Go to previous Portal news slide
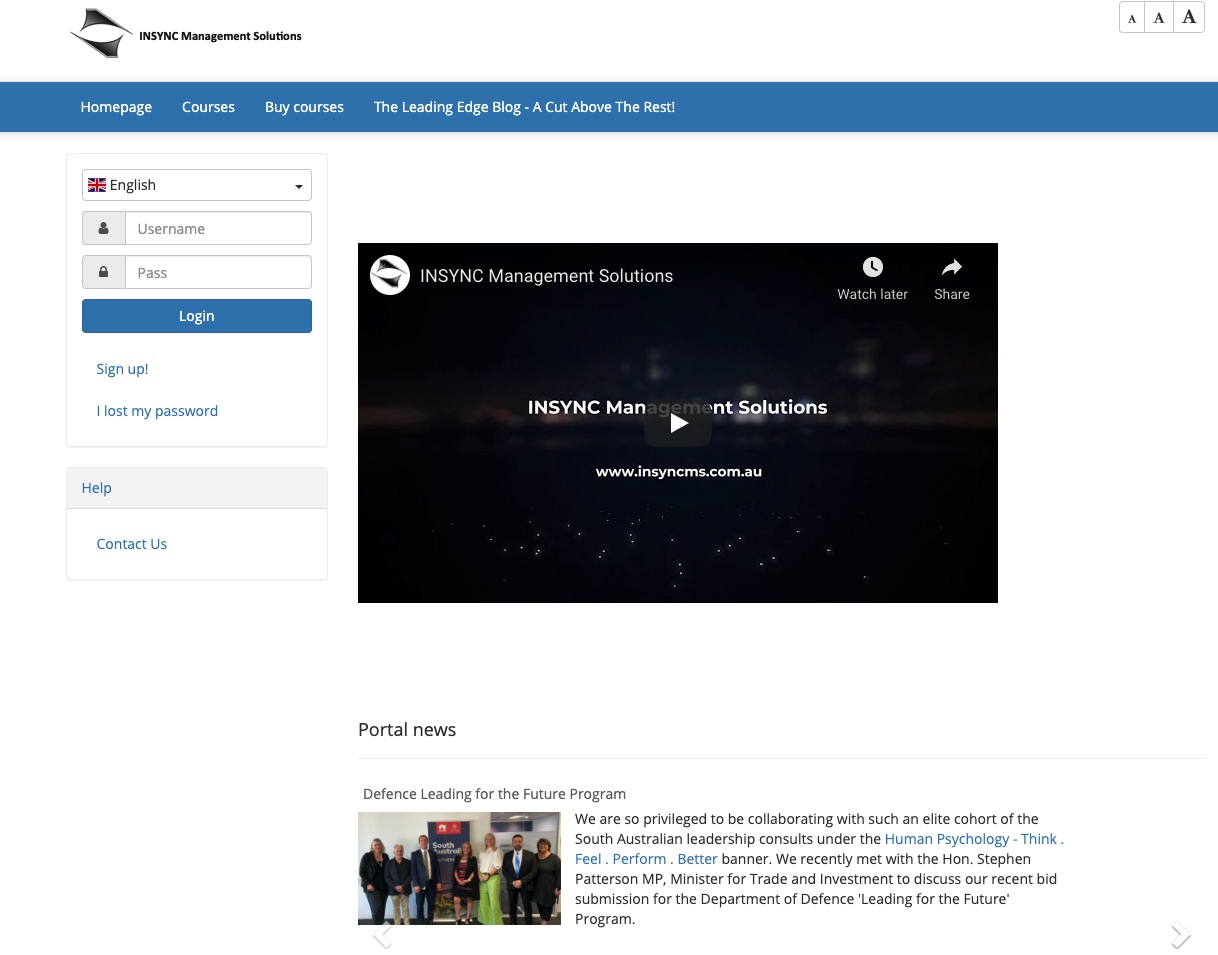 [382, 934]
